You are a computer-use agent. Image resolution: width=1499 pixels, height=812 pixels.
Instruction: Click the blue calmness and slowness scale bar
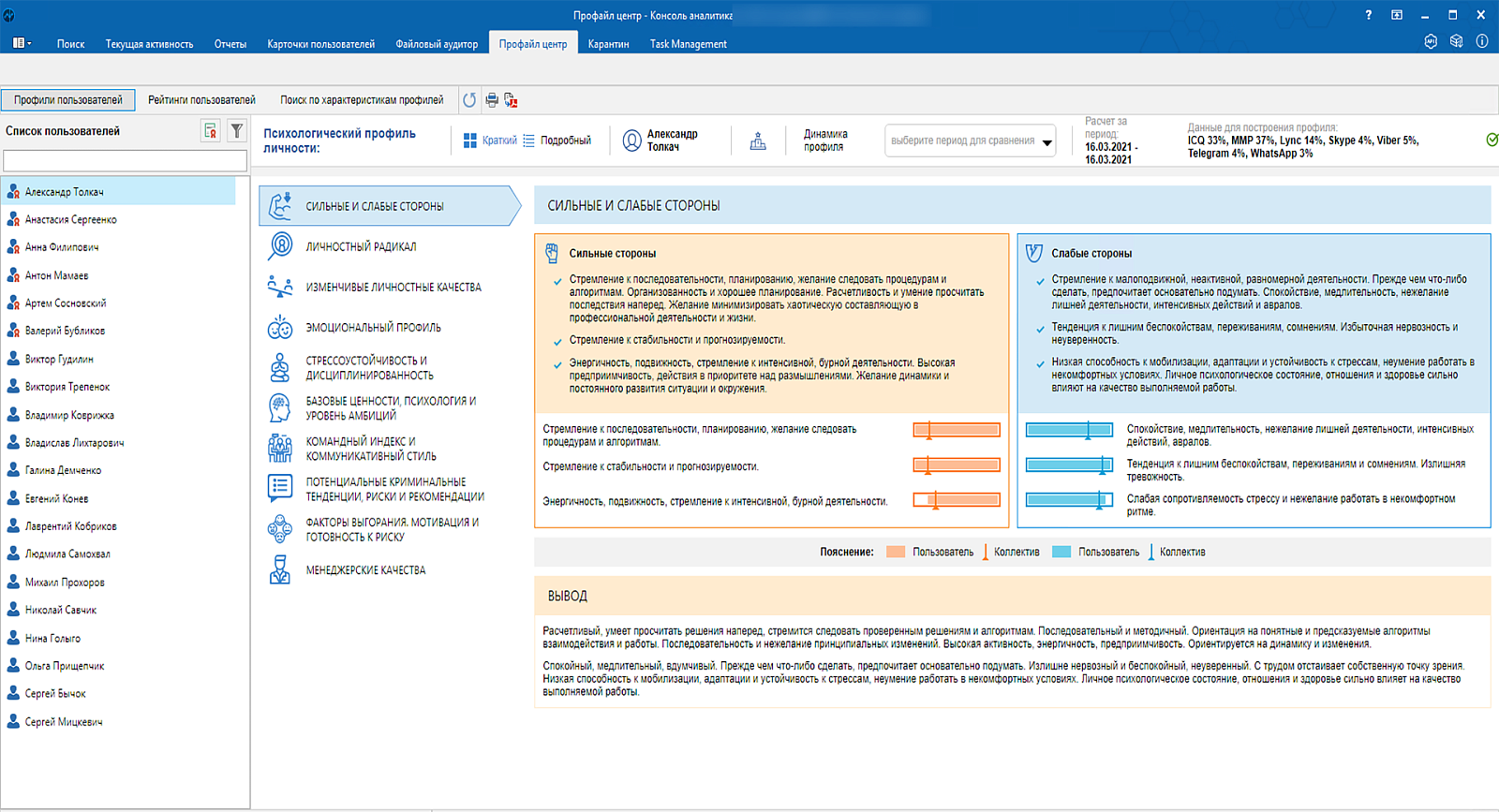(1069, 430)
